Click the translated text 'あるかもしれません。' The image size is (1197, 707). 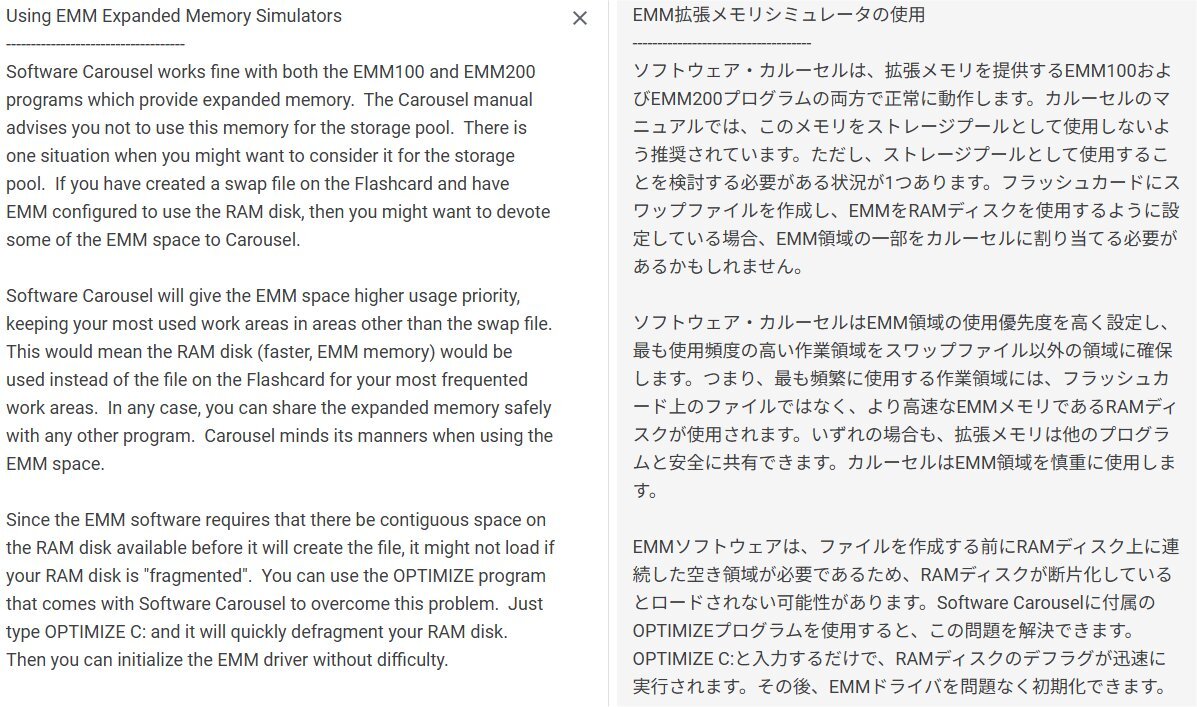click(718, 267)
